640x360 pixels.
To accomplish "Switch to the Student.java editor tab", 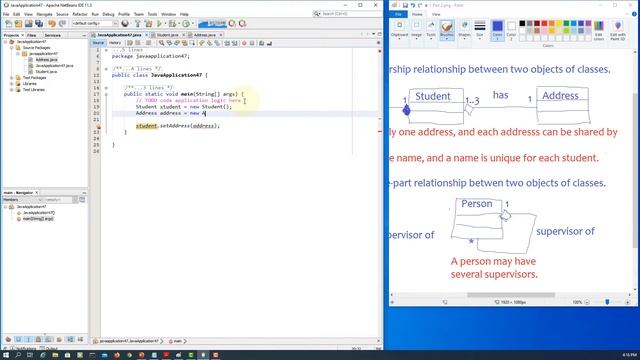I will click(167, 35).
